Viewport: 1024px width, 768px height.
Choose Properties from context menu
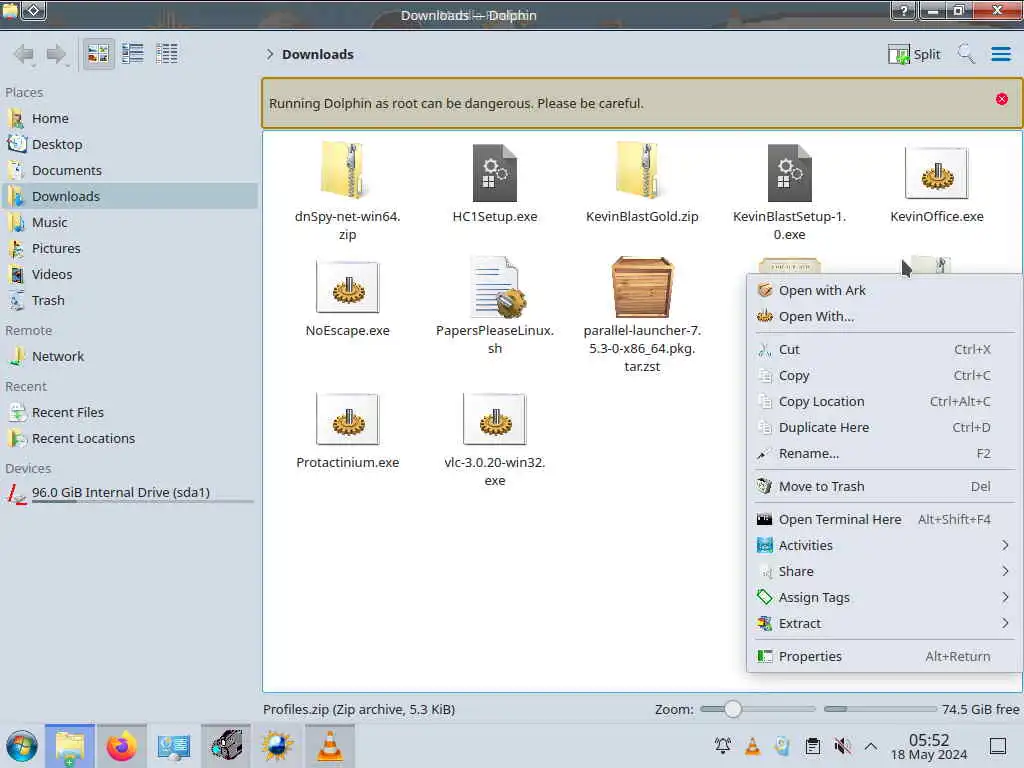pyautogui.click(x=884, y=656)
